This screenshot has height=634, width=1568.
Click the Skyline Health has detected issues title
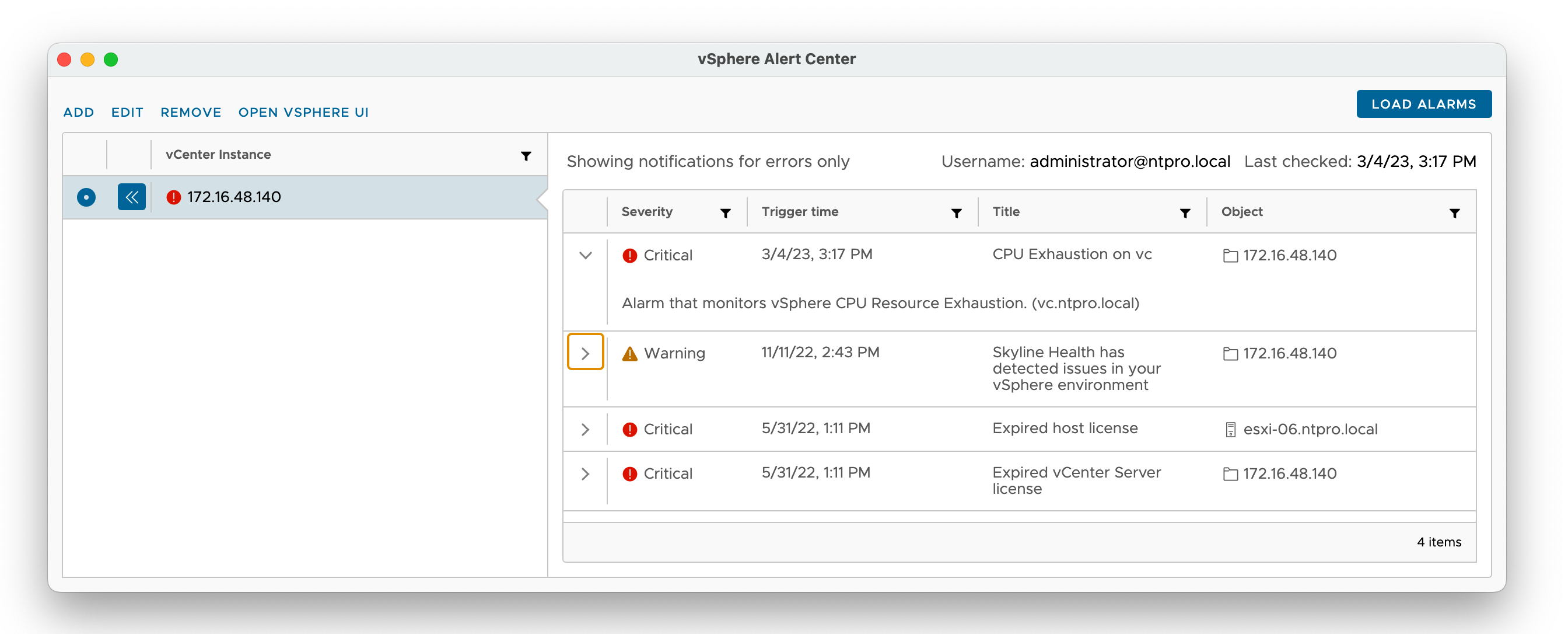tap(1076, 368)
